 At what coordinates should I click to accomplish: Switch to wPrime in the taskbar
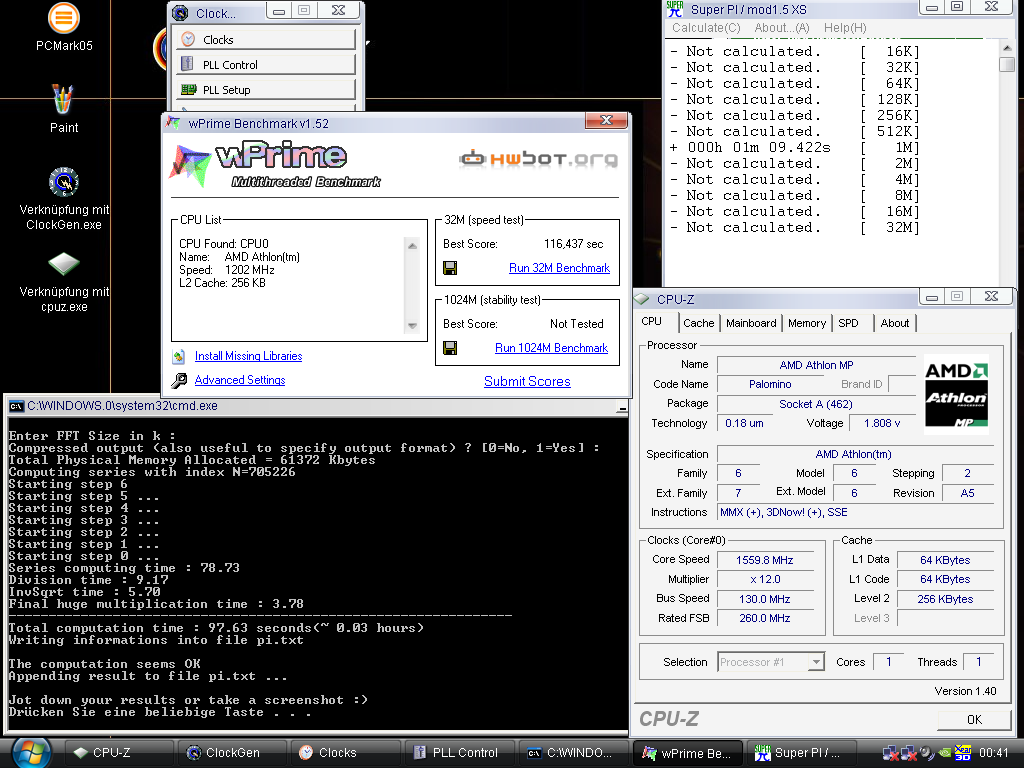pos(688,753)
